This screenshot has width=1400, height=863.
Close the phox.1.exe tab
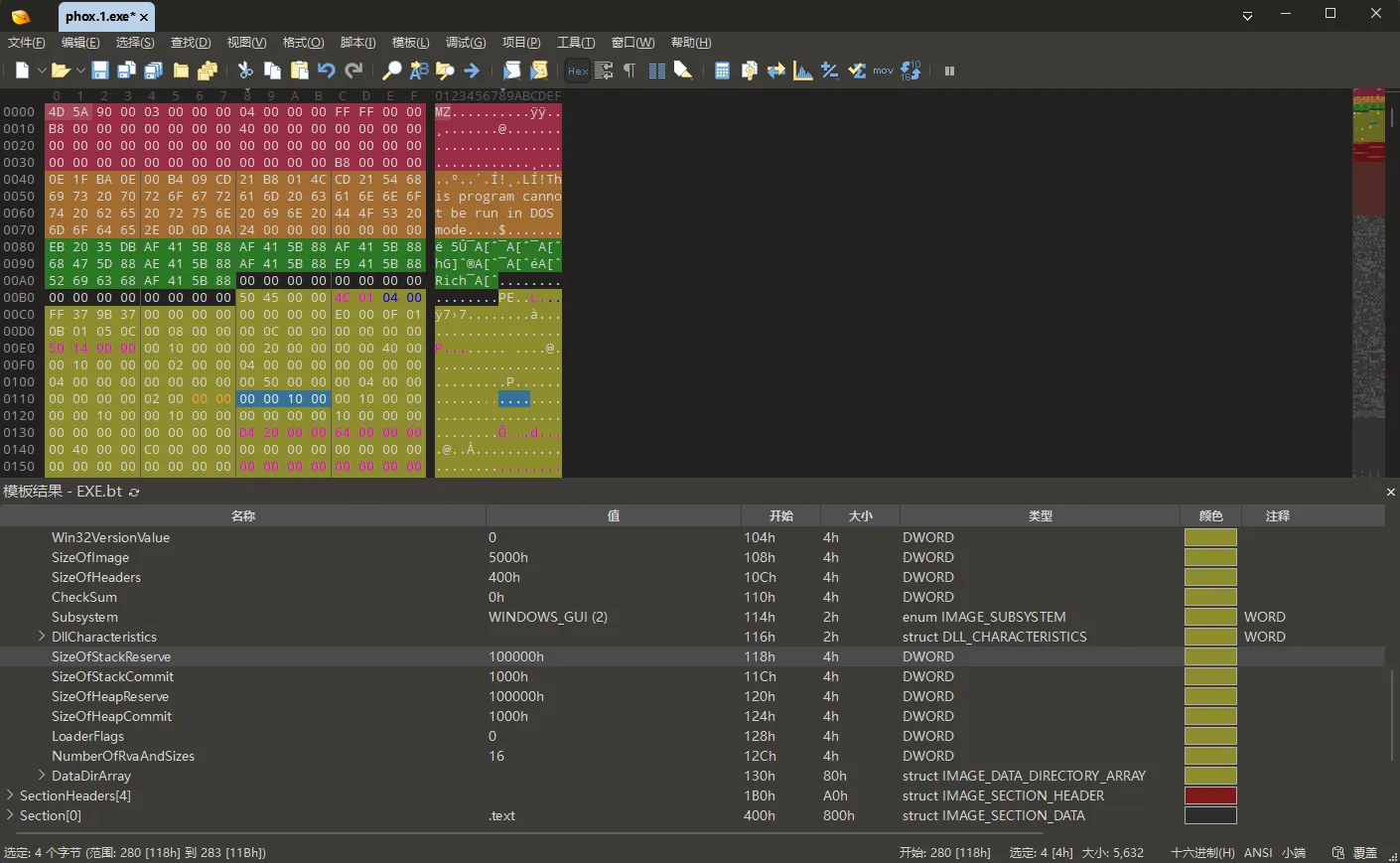[x=144, y=17]
